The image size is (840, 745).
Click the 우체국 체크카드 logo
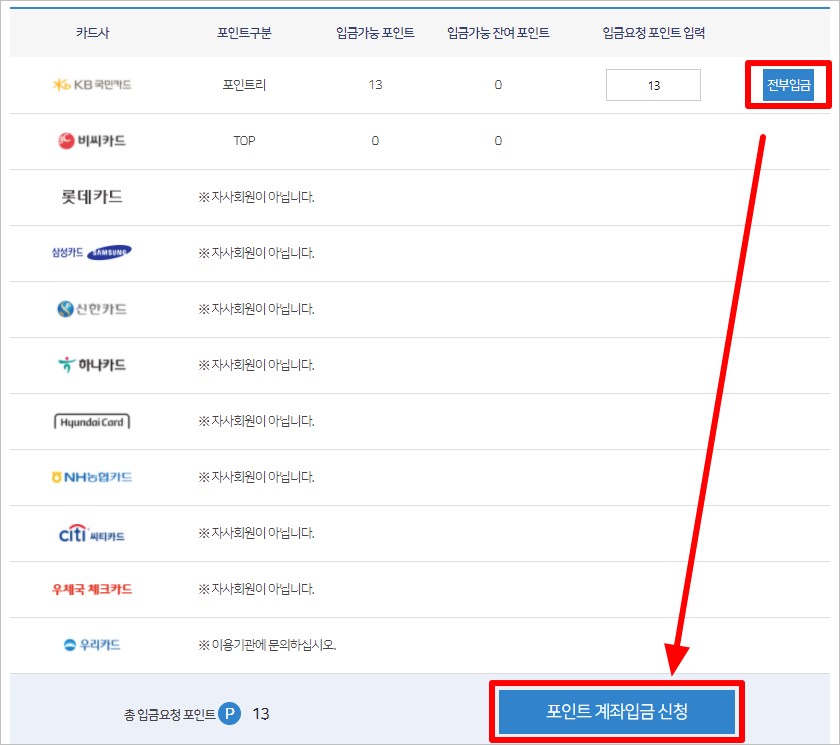tap(90, 589)
